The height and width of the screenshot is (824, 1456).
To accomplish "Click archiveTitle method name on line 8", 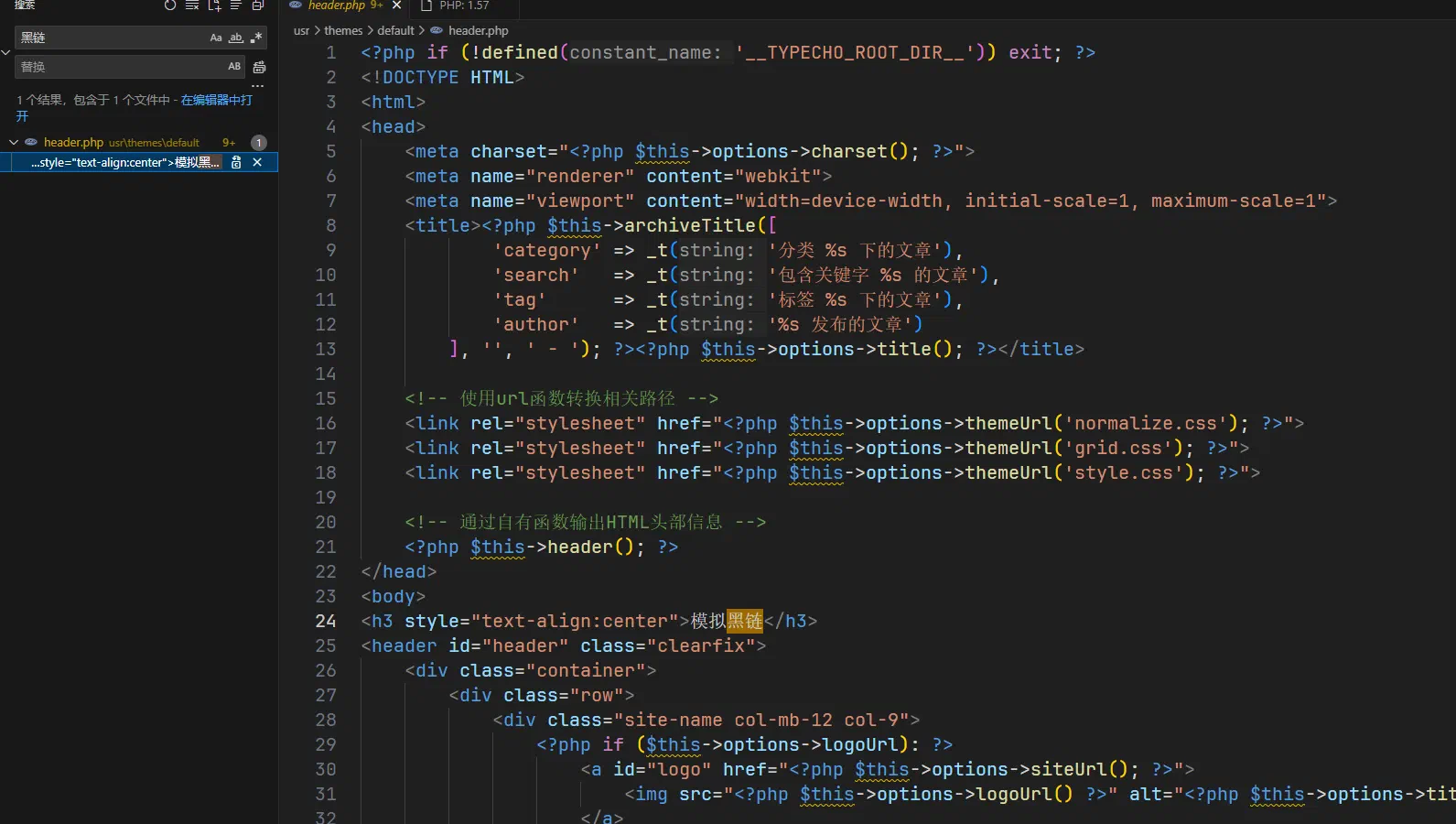I will [x=690, y=225].
